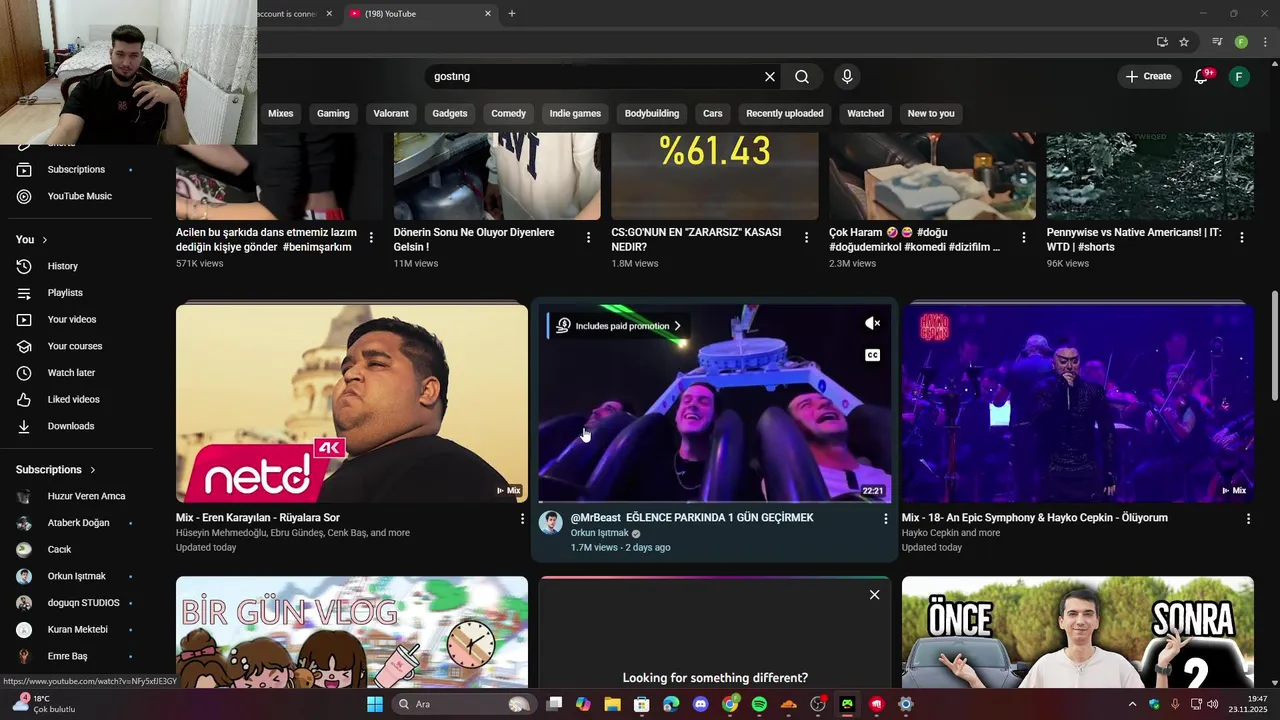The height and width of the screenshot is (720, 1280).
Task: Open options for CS:GO kasası video
Action: pos(807,238)
